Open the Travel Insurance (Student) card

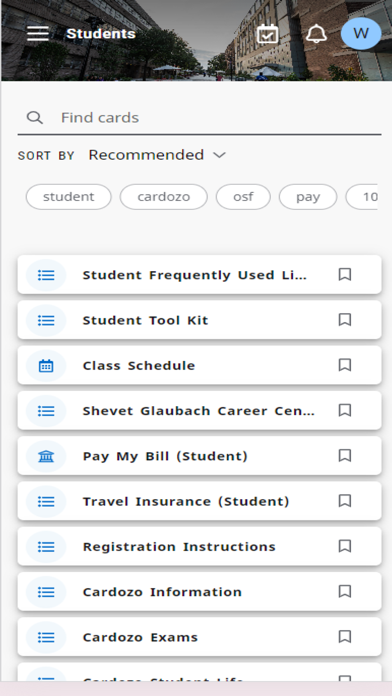199,502
